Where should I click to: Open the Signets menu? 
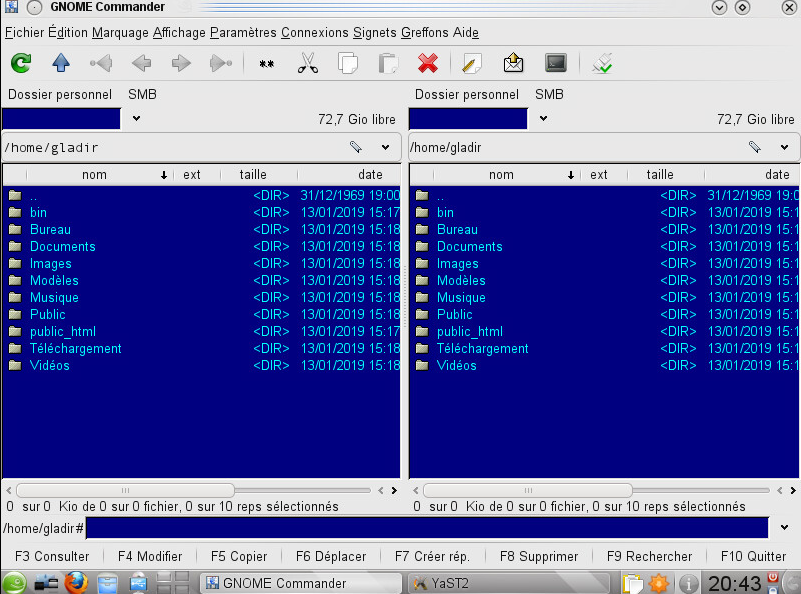point(374,33)
